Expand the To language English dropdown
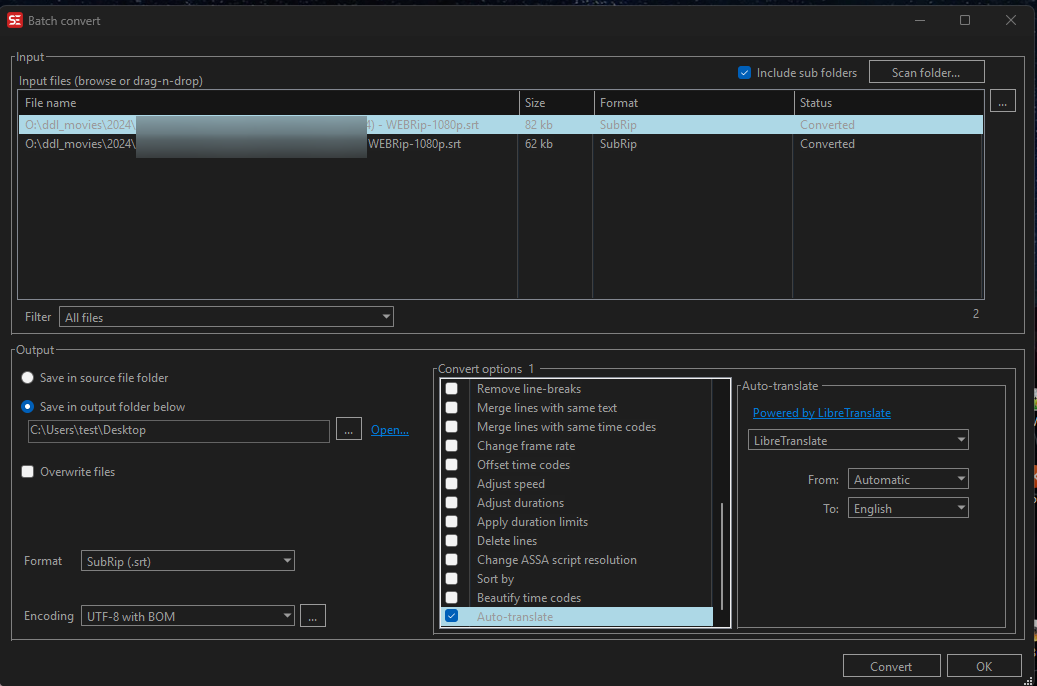This screenshot has width=1037, height=686. 908,508
